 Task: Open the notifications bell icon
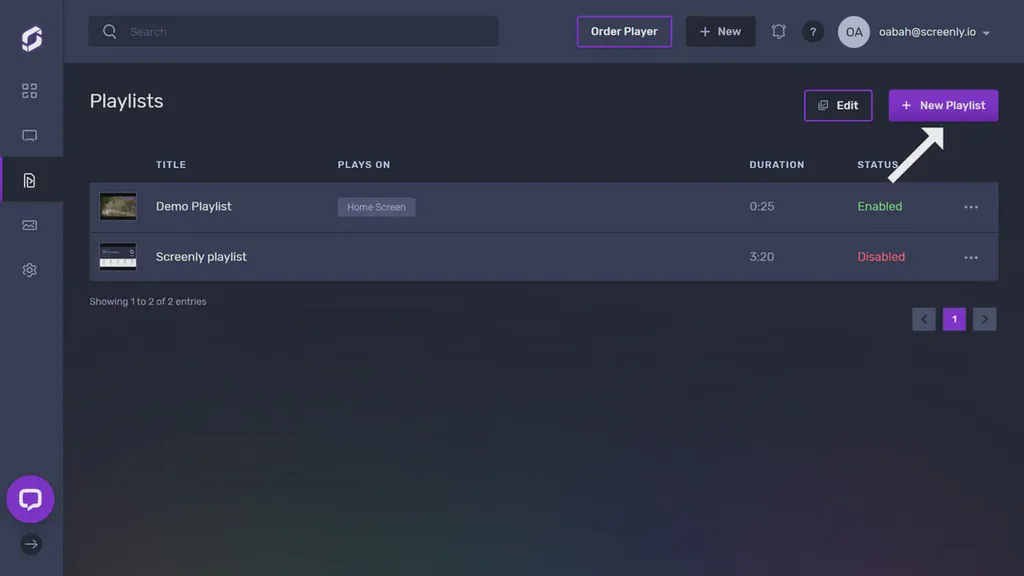click(778, 31)
